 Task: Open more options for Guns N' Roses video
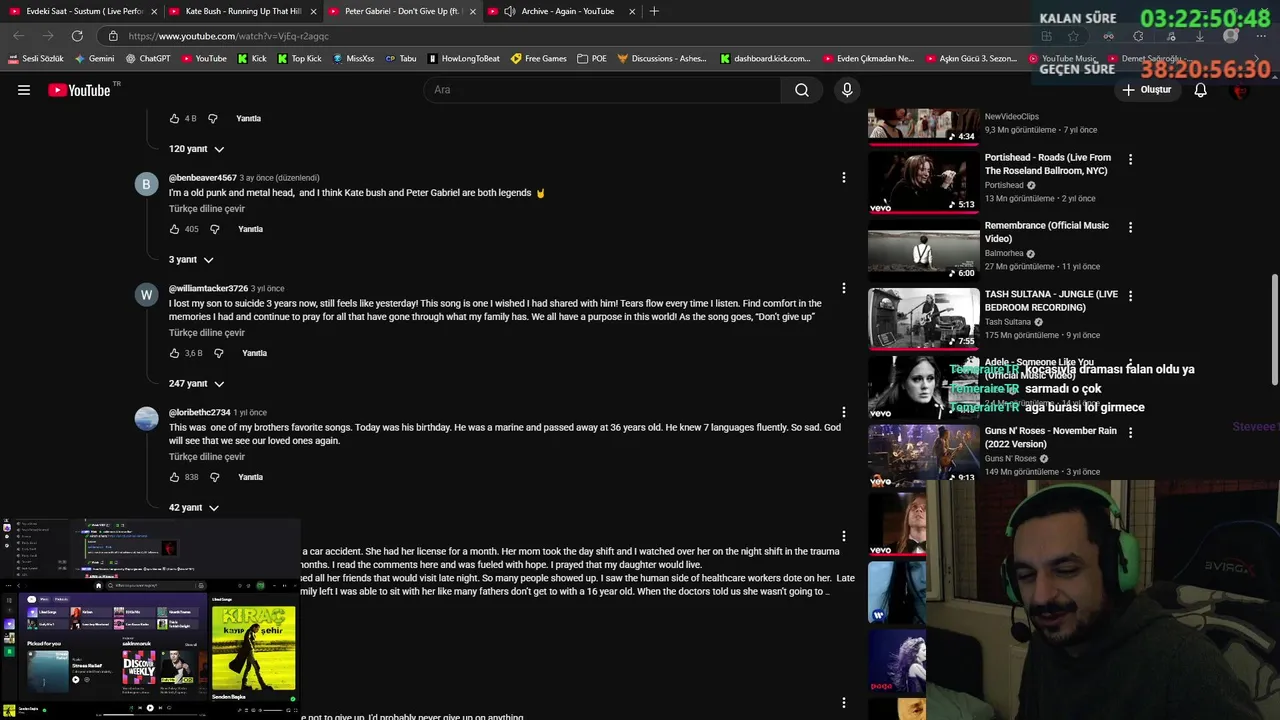(1130, 433)
